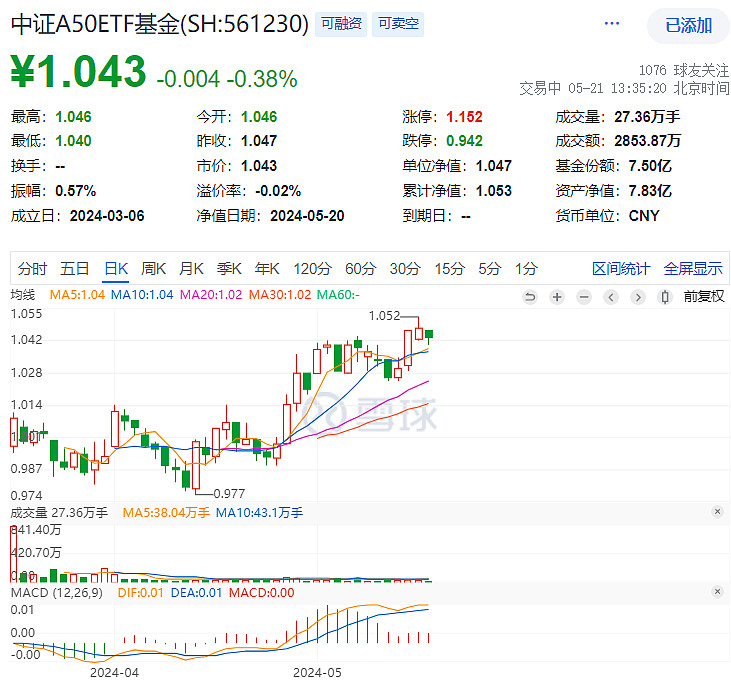Screen dimensions: 731x692
Task: Open the 区间统计 range statistics link
Action: click(x=621, y=269)
